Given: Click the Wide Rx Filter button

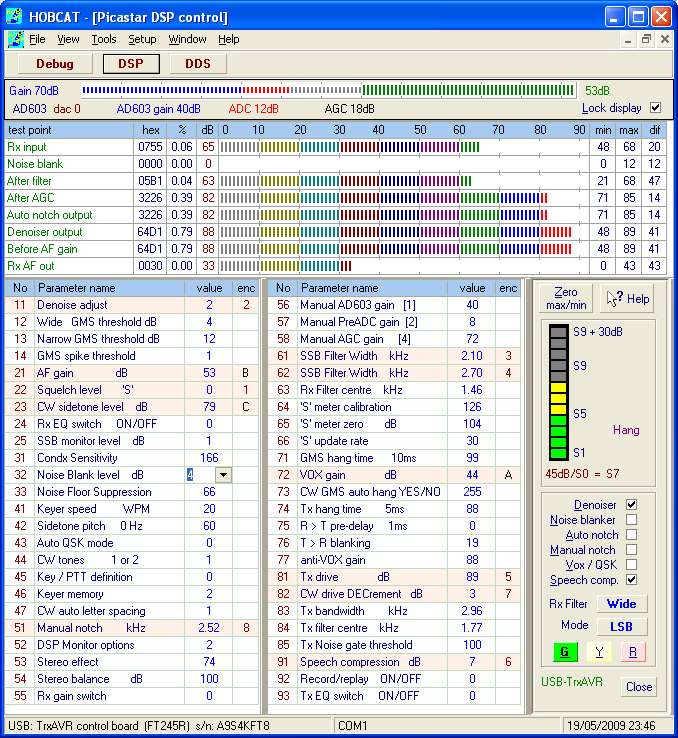Looking at the screenshot, I should (x=621, y=604).
